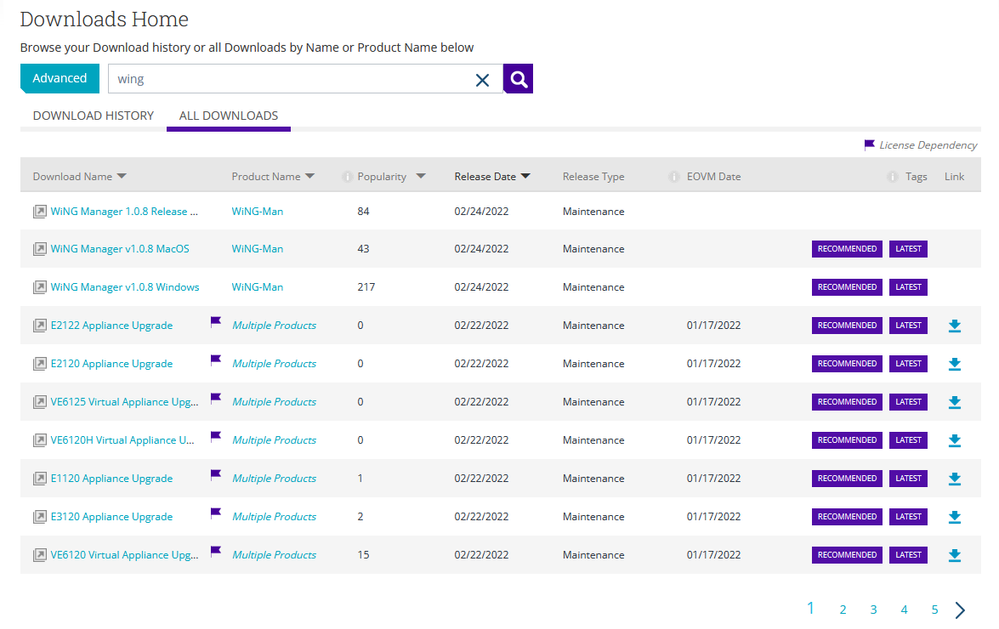Click the license flag on VE6120 row

(215, 551)
